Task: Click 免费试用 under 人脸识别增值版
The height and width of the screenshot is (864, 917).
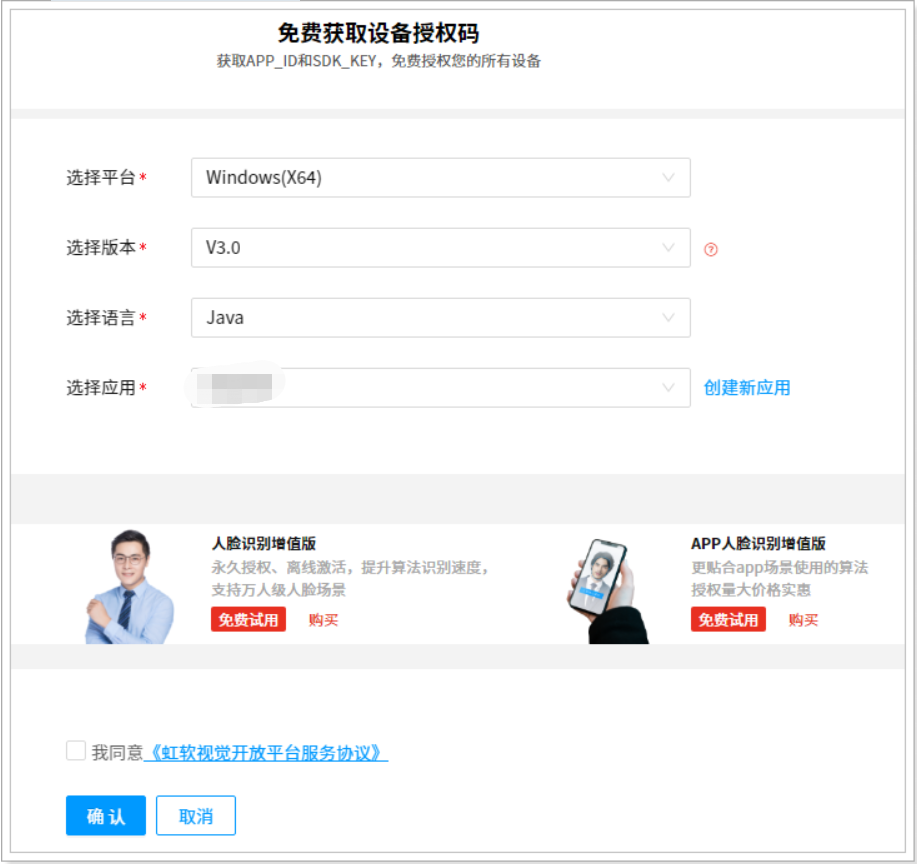Action: click(247, 619)
